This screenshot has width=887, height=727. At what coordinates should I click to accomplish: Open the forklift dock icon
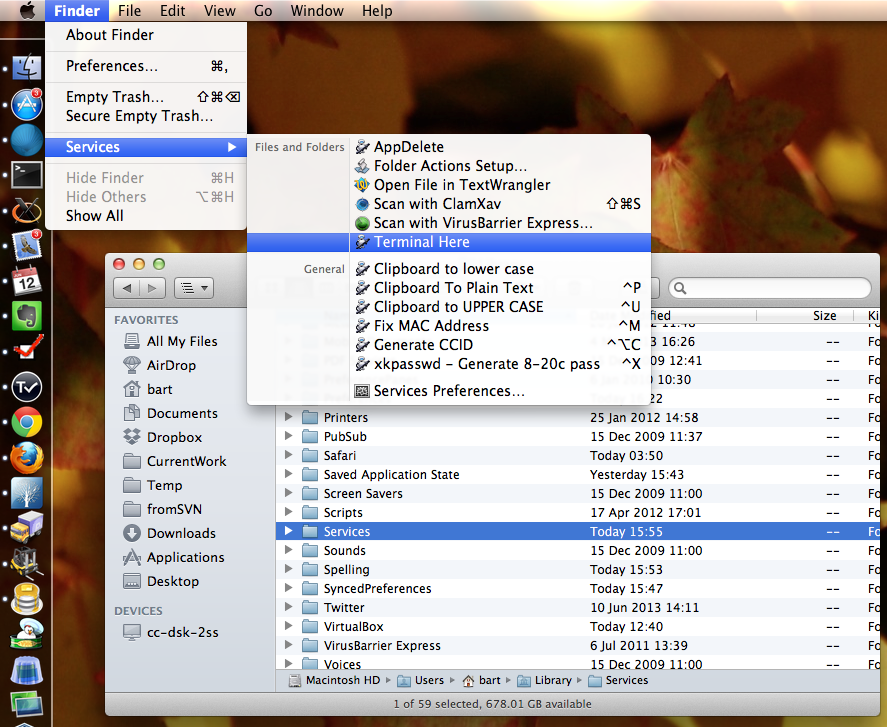point(26,563)
